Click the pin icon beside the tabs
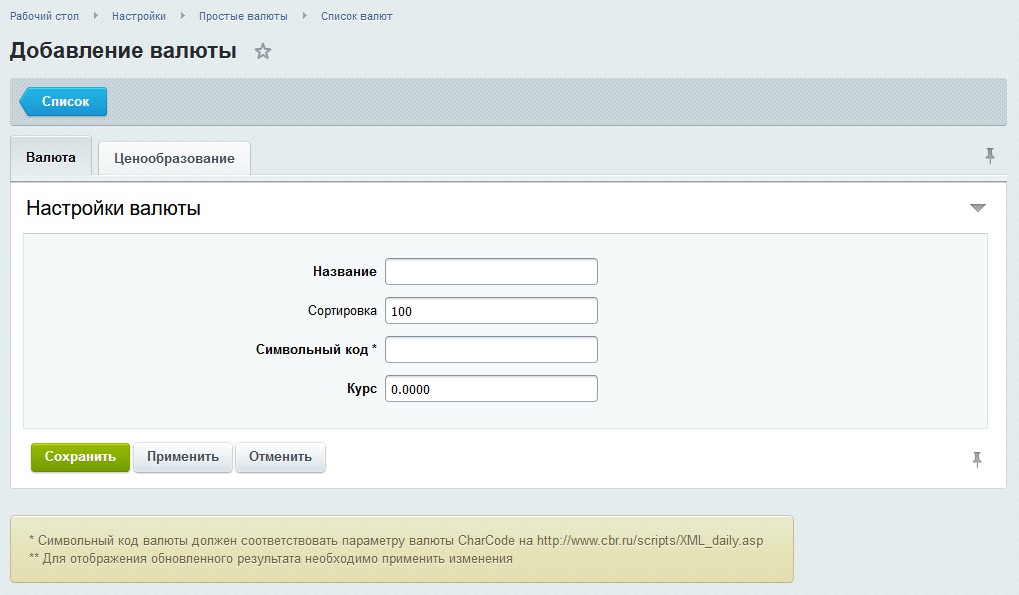Image resolution: width=1019 pixels, height=595 pixels. coord(990,156)
